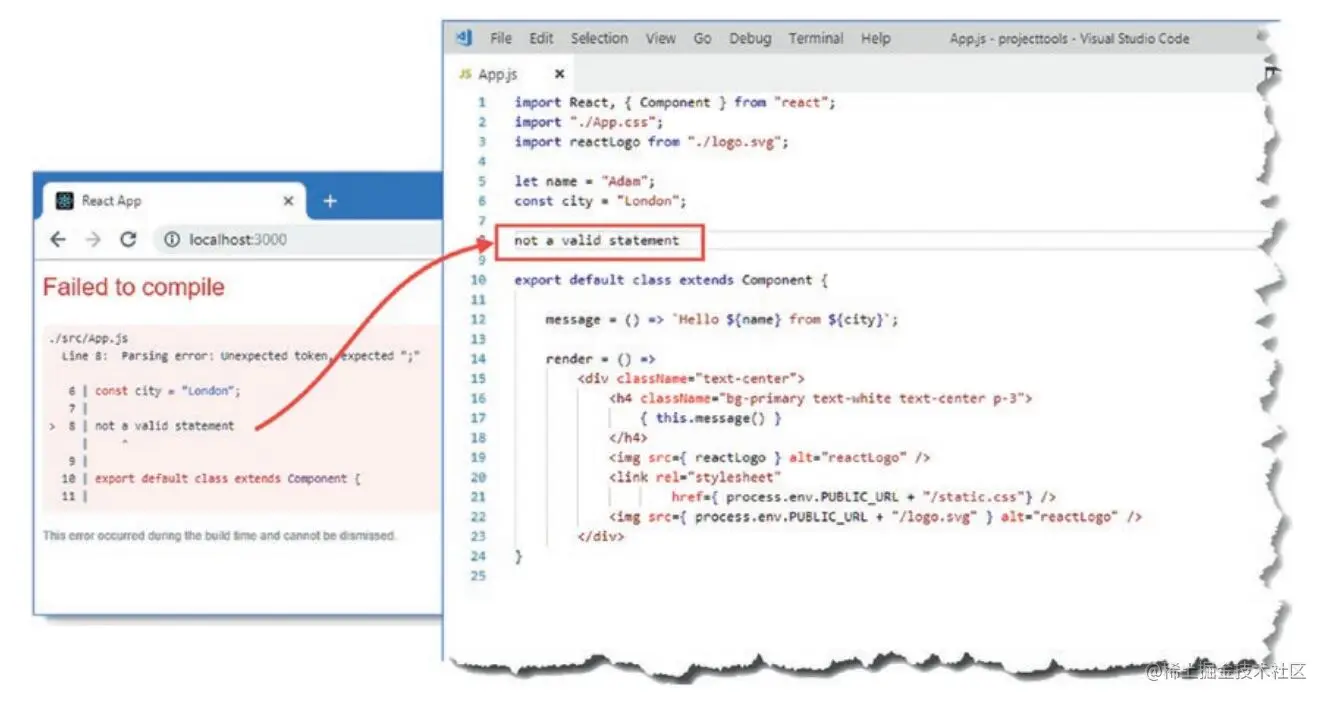Click the img src logo.svg line
This screenshot has width=1327, height=702.
(875, 517)
